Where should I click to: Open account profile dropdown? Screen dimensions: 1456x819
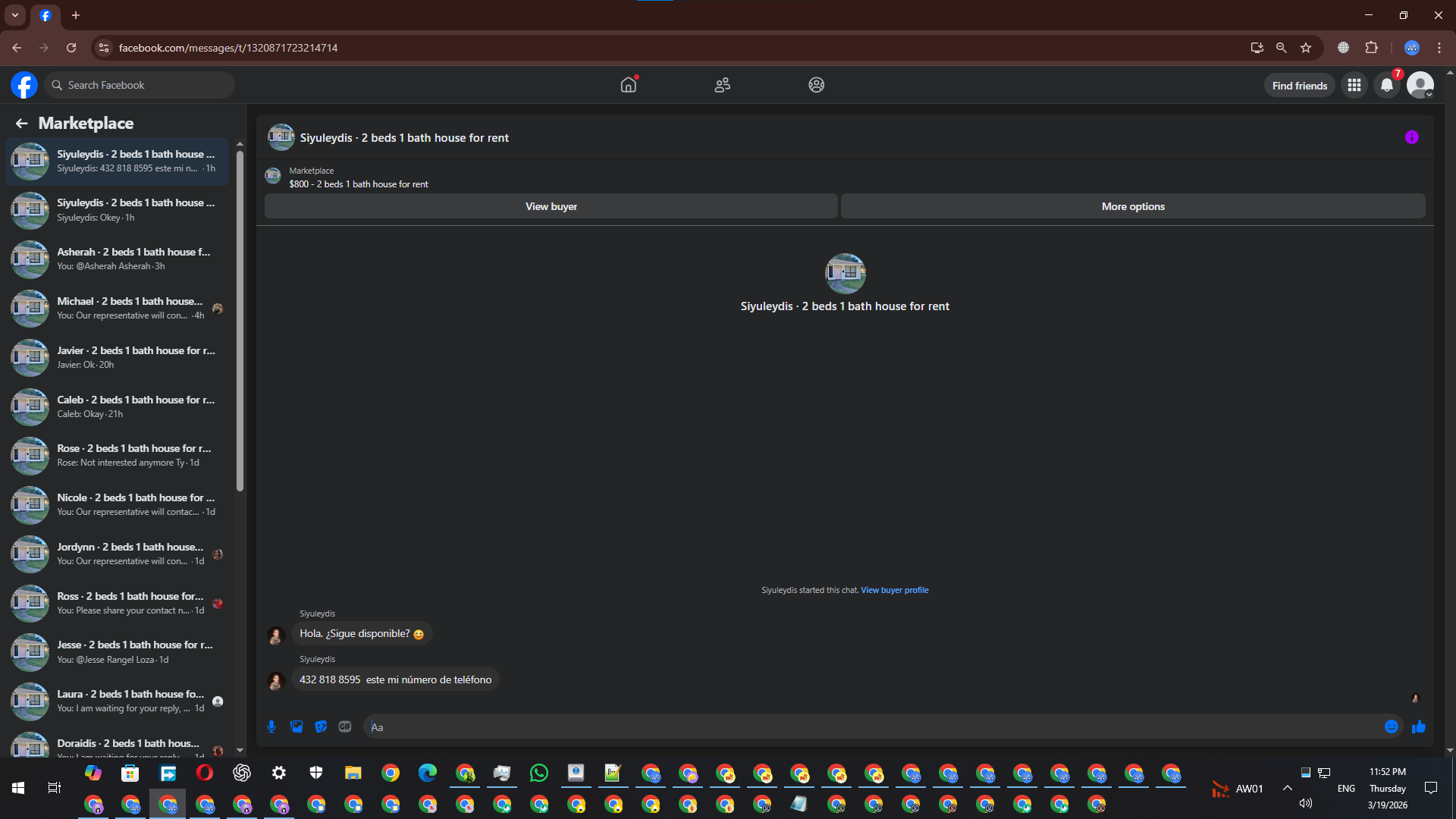1420,85
